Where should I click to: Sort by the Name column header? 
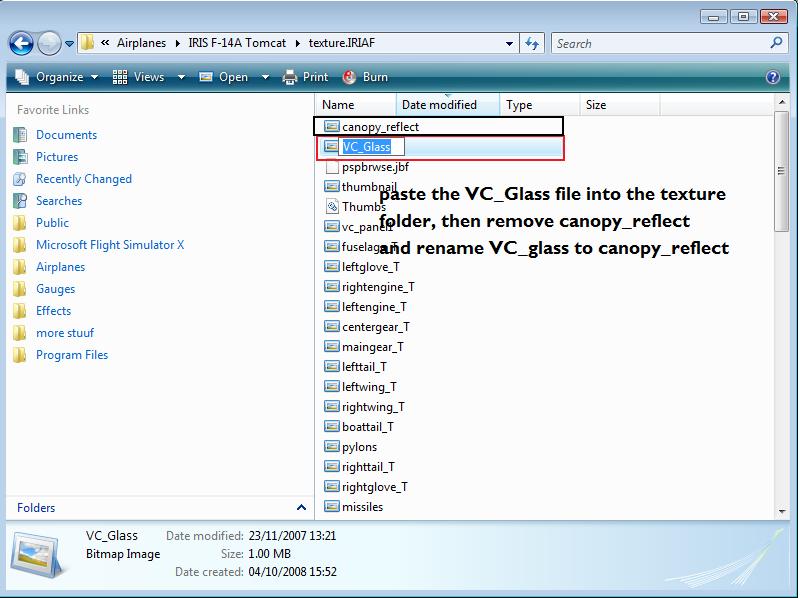tap(356, 105)
